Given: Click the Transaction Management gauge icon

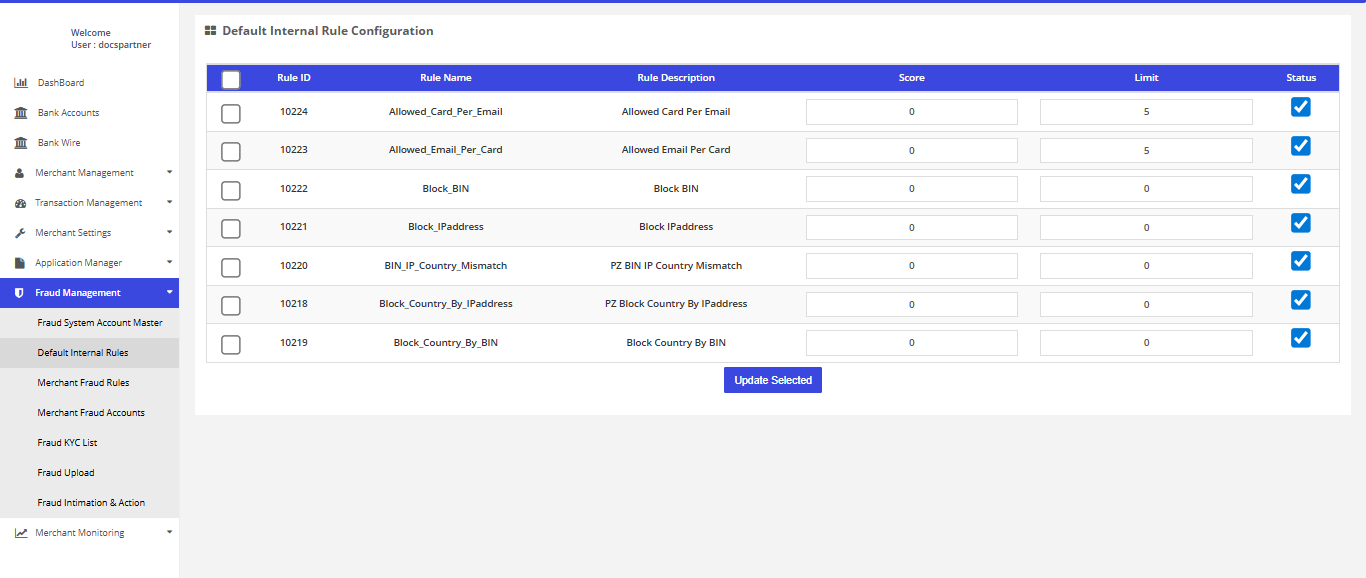Looking at the screenshot, I should (x=20, y=203).
